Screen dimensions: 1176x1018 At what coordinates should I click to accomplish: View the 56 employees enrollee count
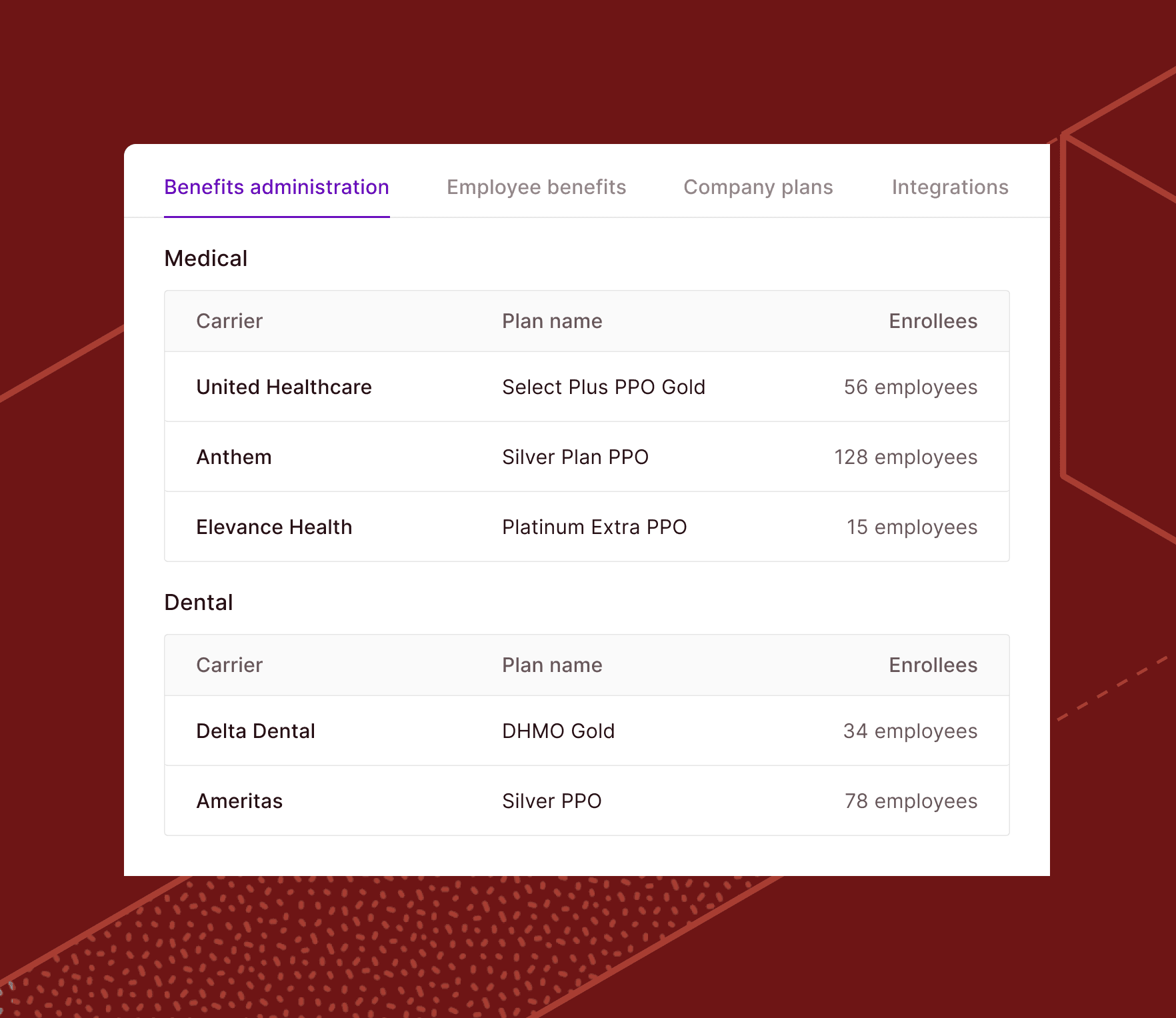910,387
